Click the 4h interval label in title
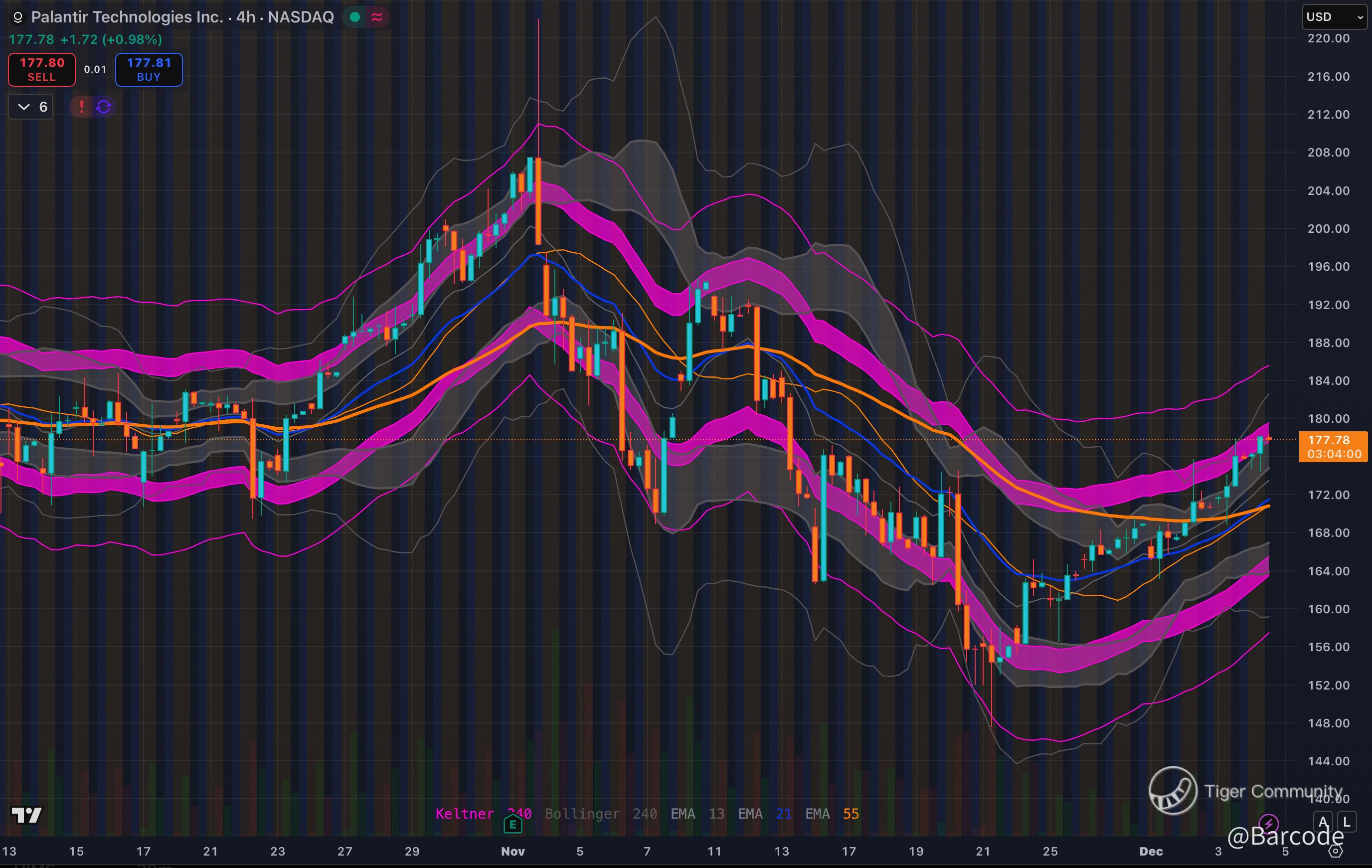Image resolution: width=1372 pixels, height=868 pixels. [246, 17]
